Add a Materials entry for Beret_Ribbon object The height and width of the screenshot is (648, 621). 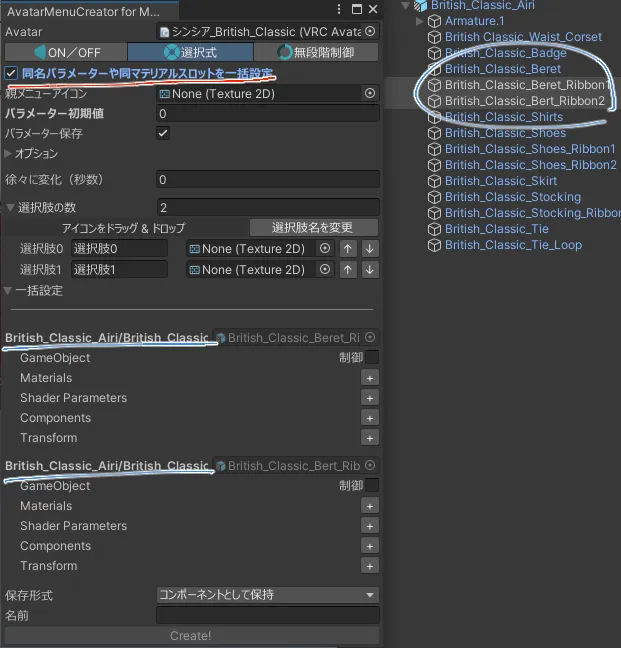[x=370, y=378]
